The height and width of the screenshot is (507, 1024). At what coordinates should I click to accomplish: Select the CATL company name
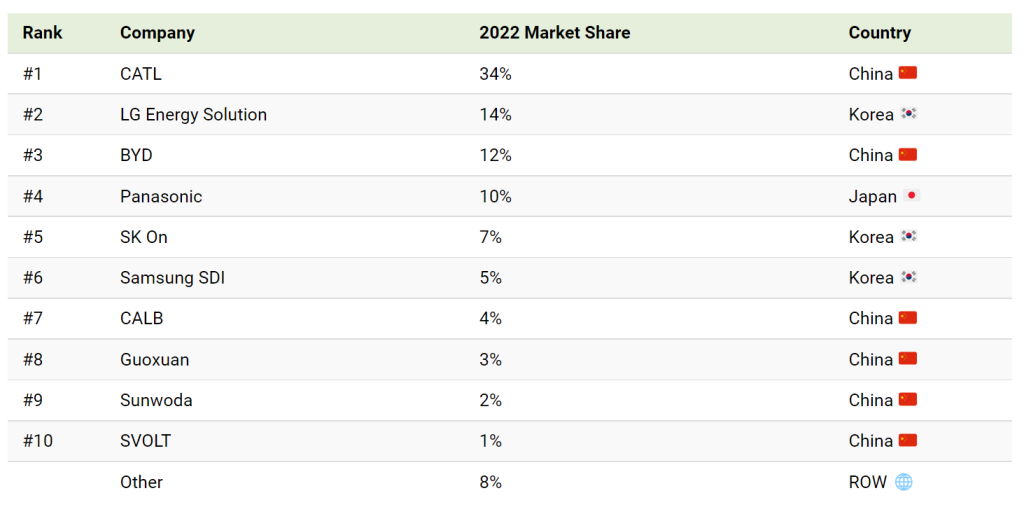pos(141,74)
